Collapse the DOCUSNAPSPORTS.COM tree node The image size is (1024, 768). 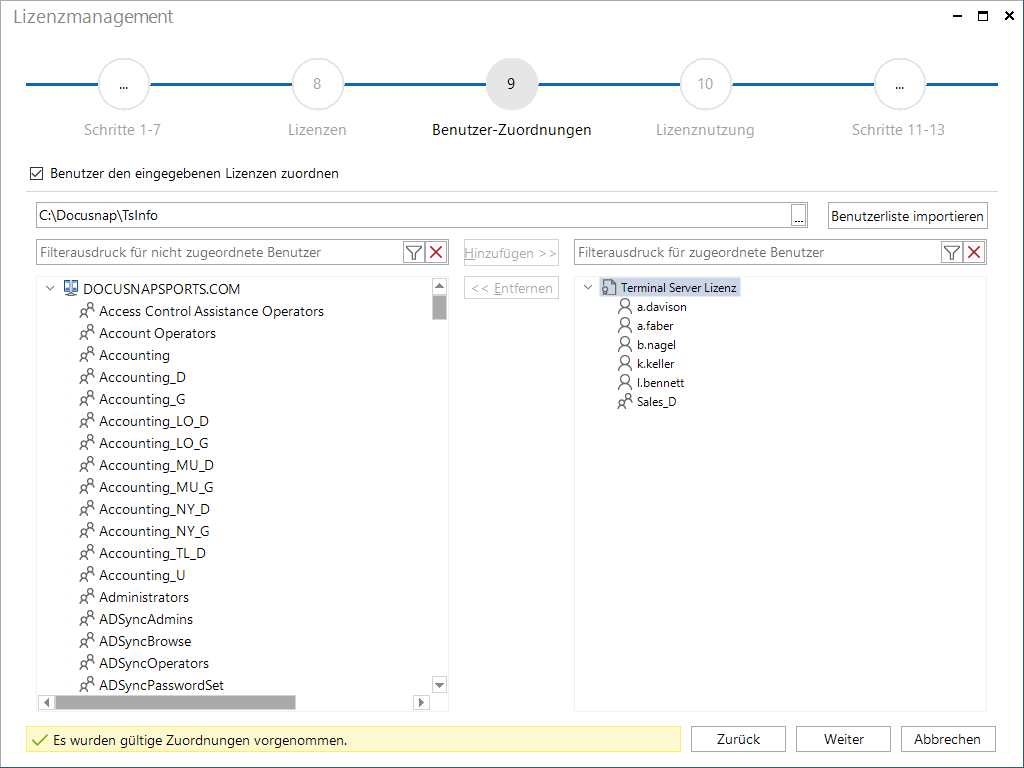point(50,288)
